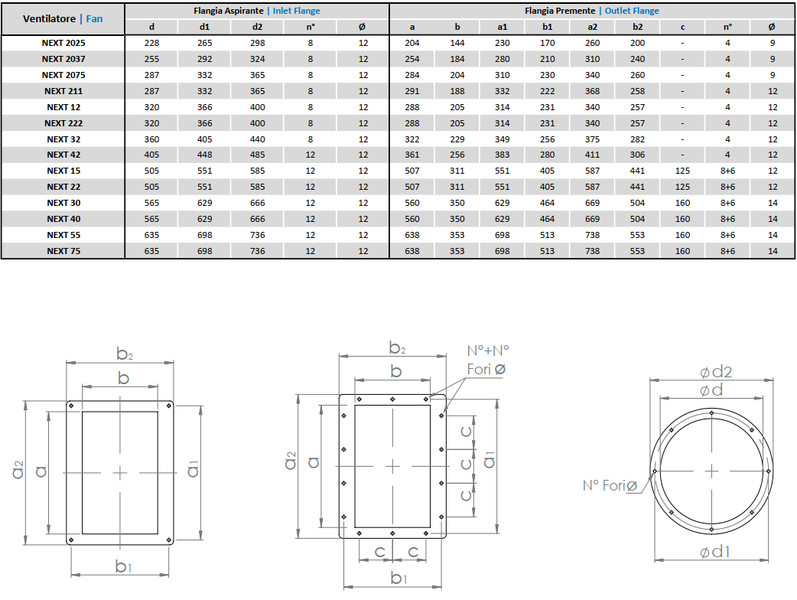Click the NEXT 15 row label

click(x=63, y=171)
